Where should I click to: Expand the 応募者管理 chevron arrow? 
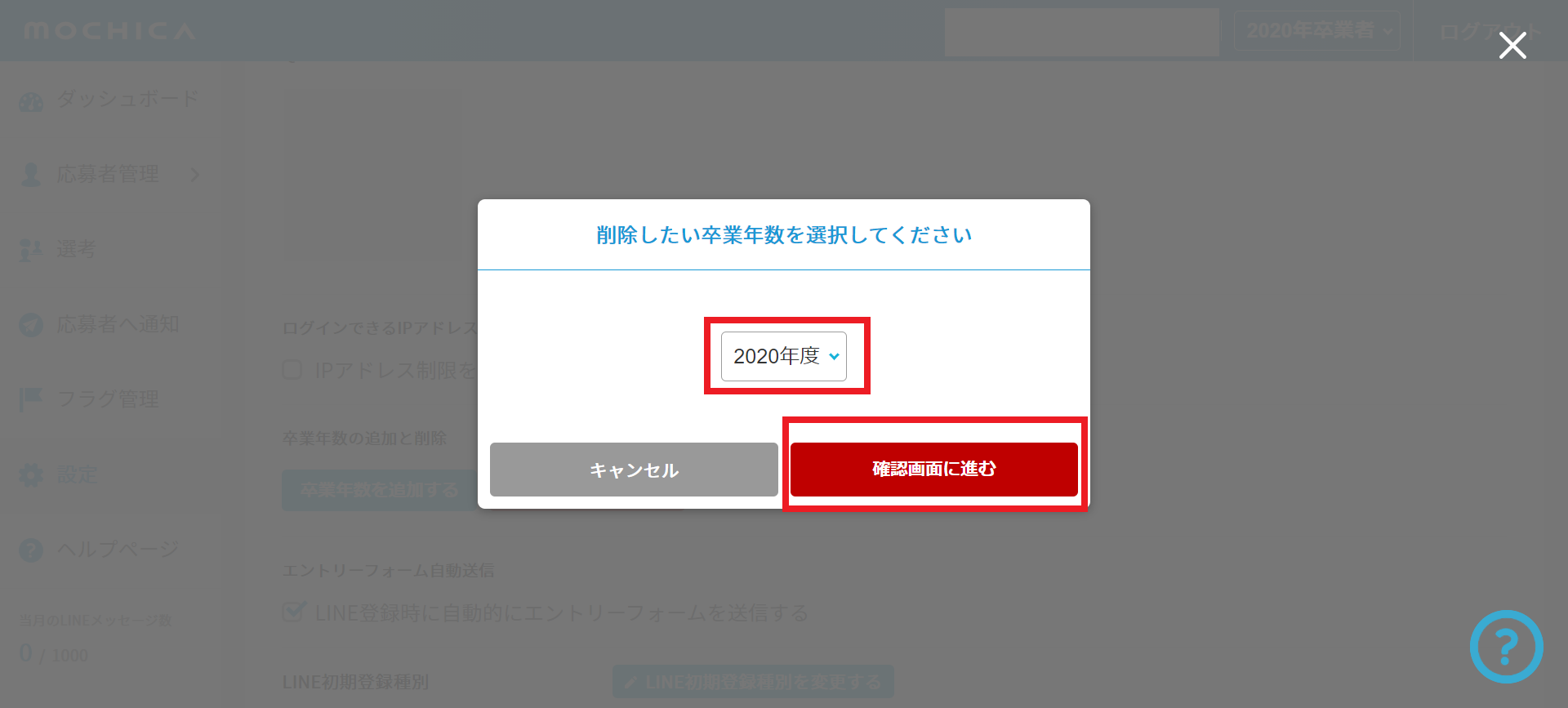(194, 175)
